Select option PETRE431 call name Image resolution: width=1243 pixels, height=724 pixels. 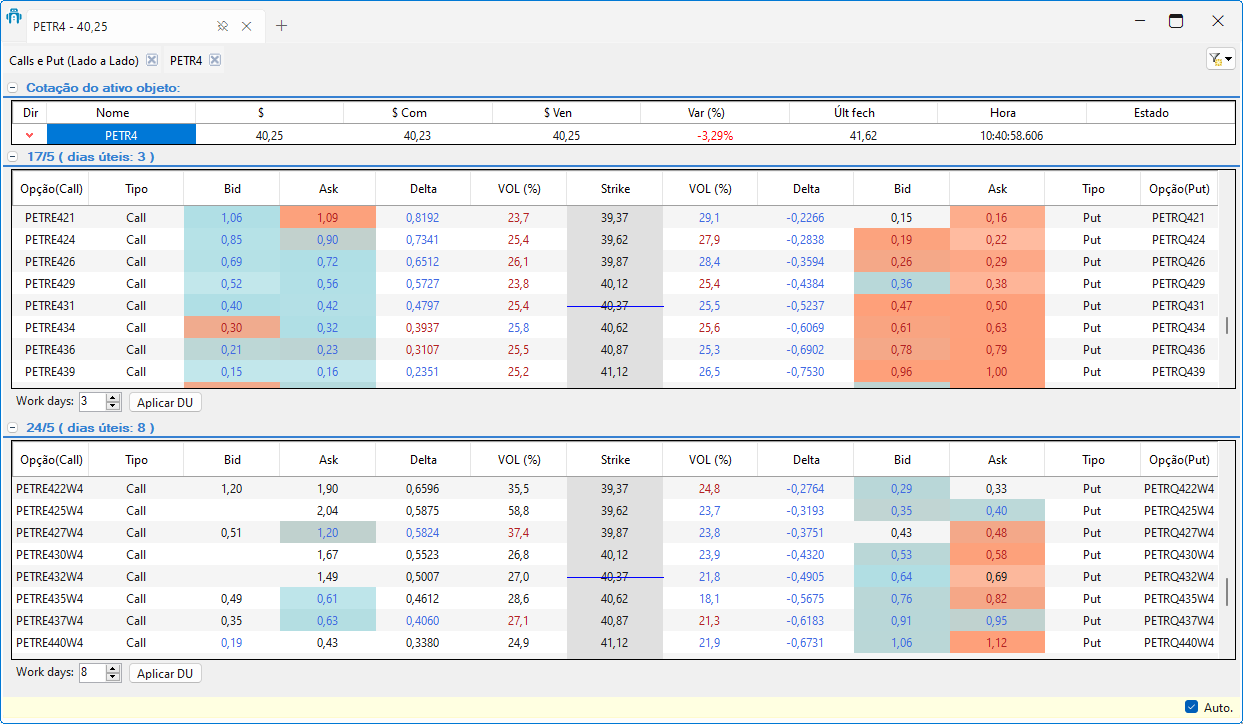point(50,306)
